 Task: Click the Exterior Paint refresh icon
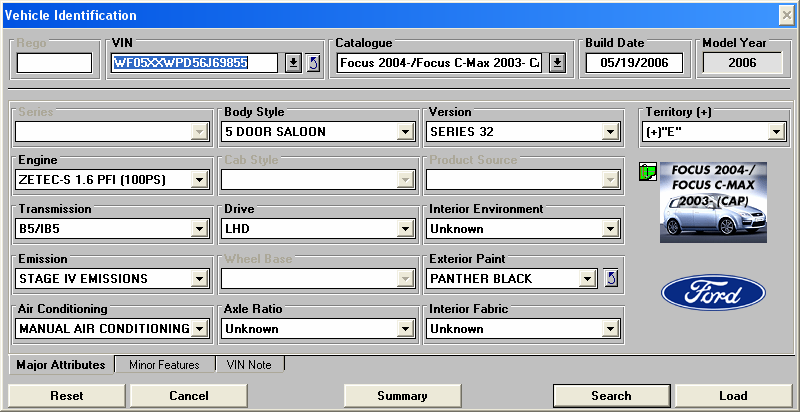point(611,278)
